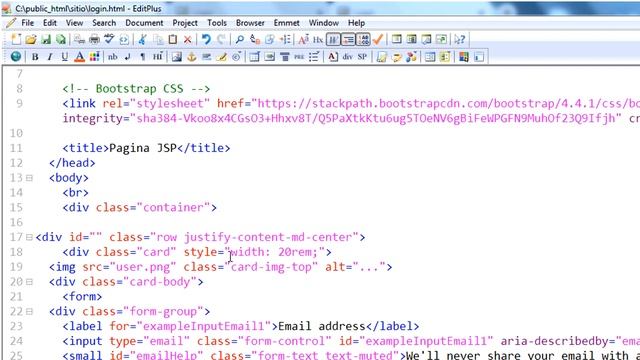Insert line break tag icon
This screenshot has width=640, height=360.
128,57
